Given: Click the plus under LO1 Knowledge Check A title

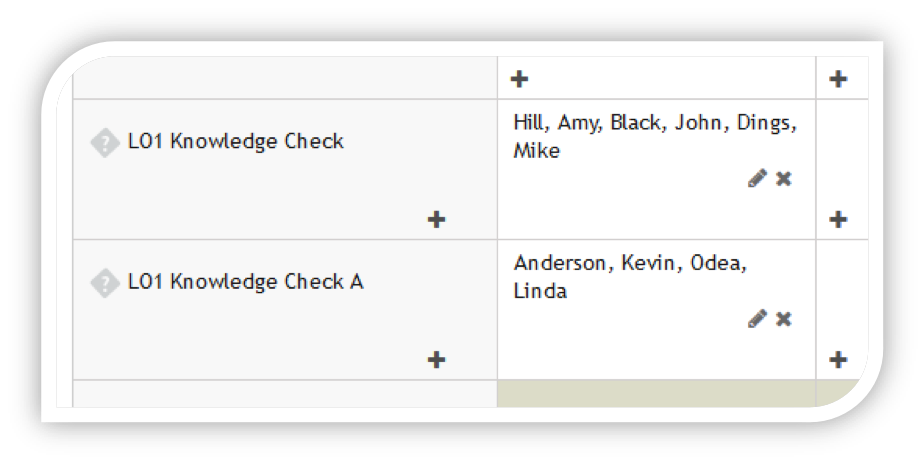Looking at the screenshot, I should point(436,359).
